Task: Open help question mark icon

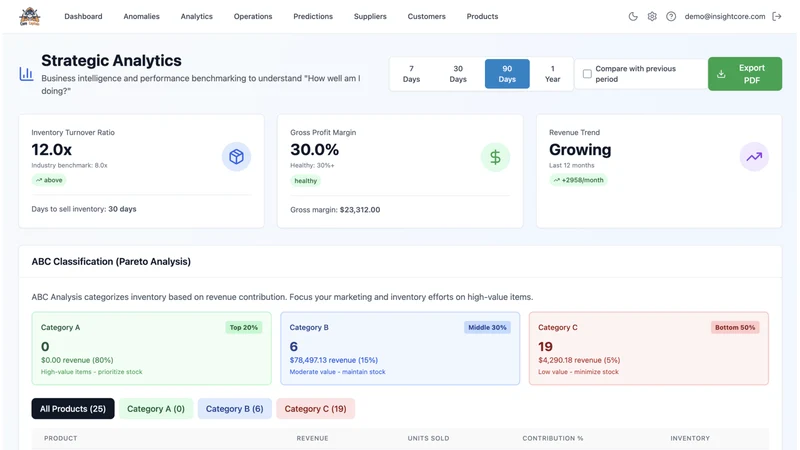Action: (x=671, y=16)
